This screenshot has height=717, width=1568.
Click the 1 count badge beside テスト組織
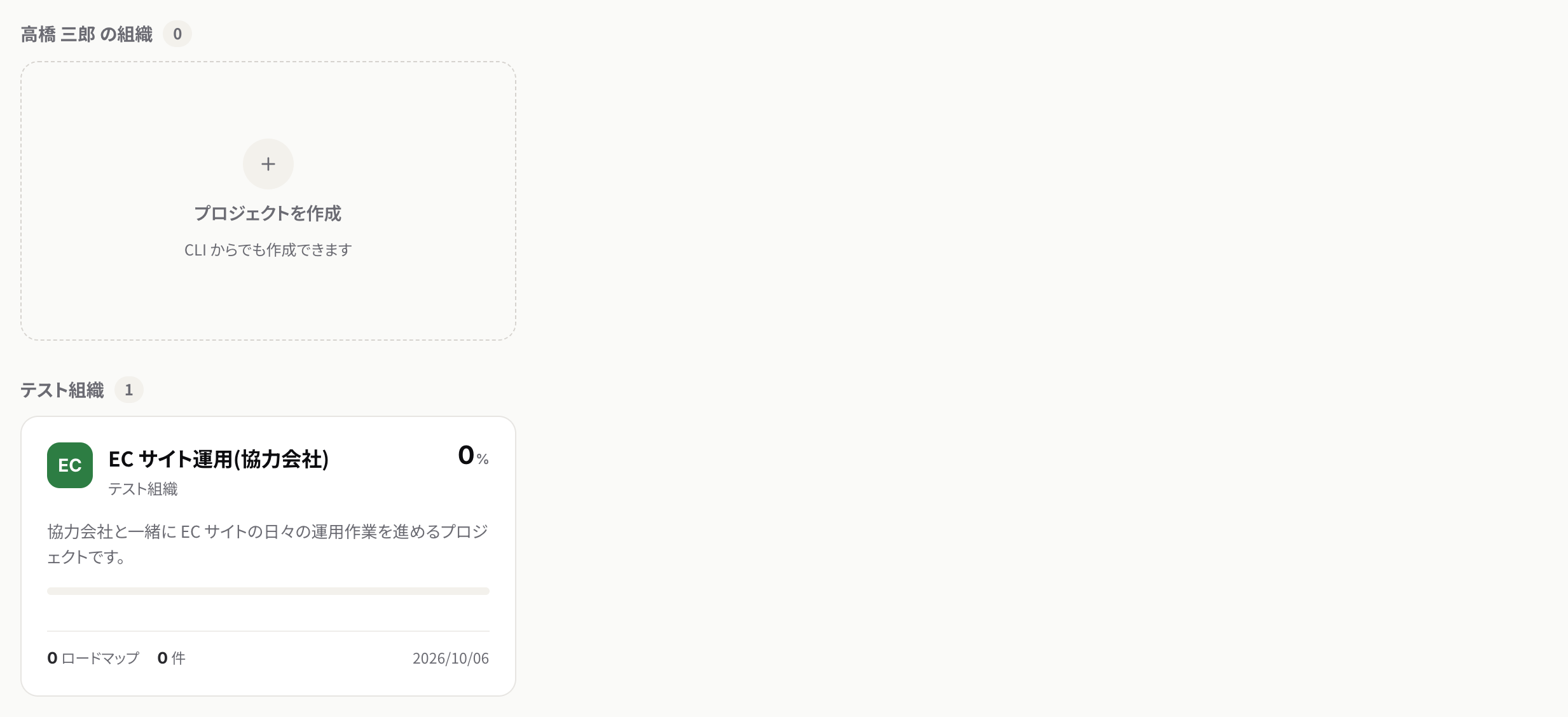[129, 390]
